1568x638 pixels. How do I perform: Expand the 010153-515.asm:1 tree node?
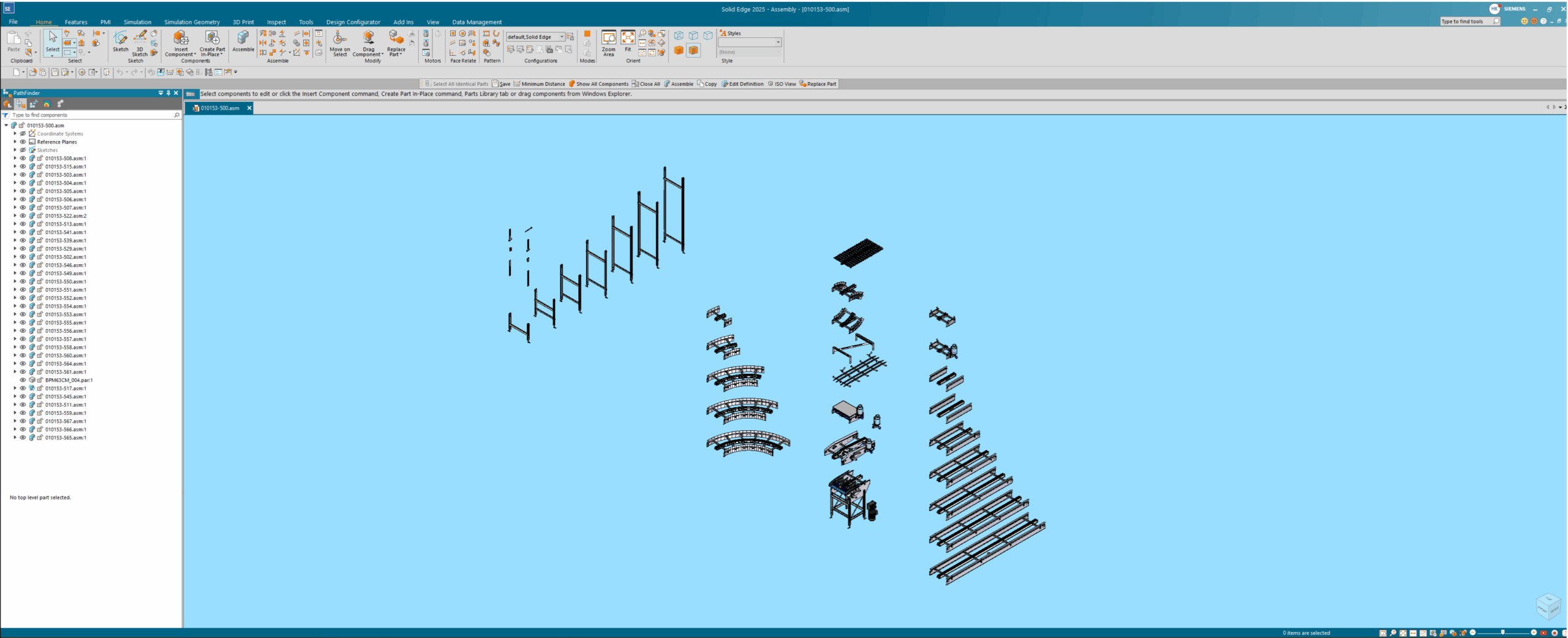coord(15,167)
